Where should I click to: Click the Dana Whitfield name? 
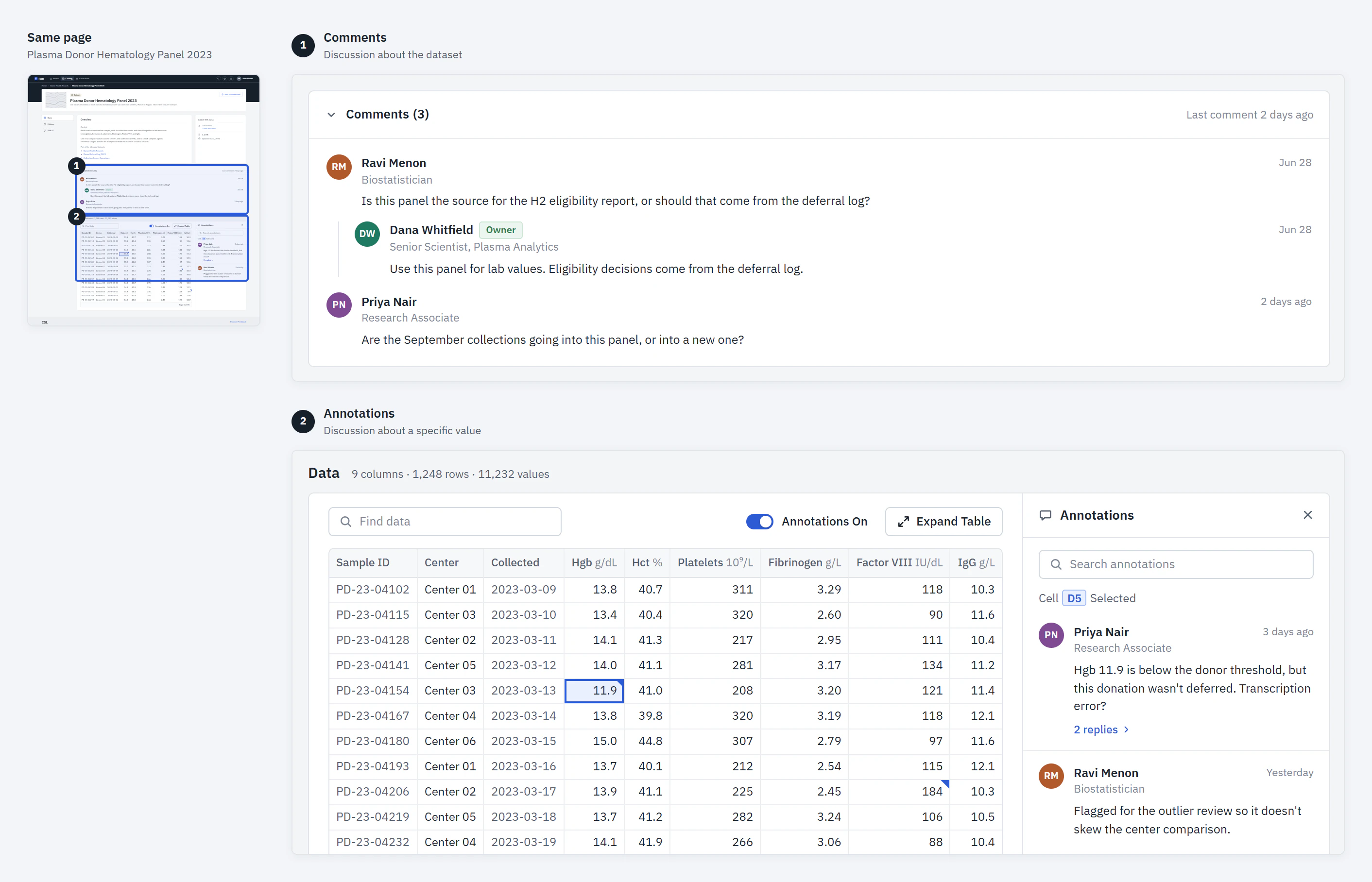[x=431, y=230]
